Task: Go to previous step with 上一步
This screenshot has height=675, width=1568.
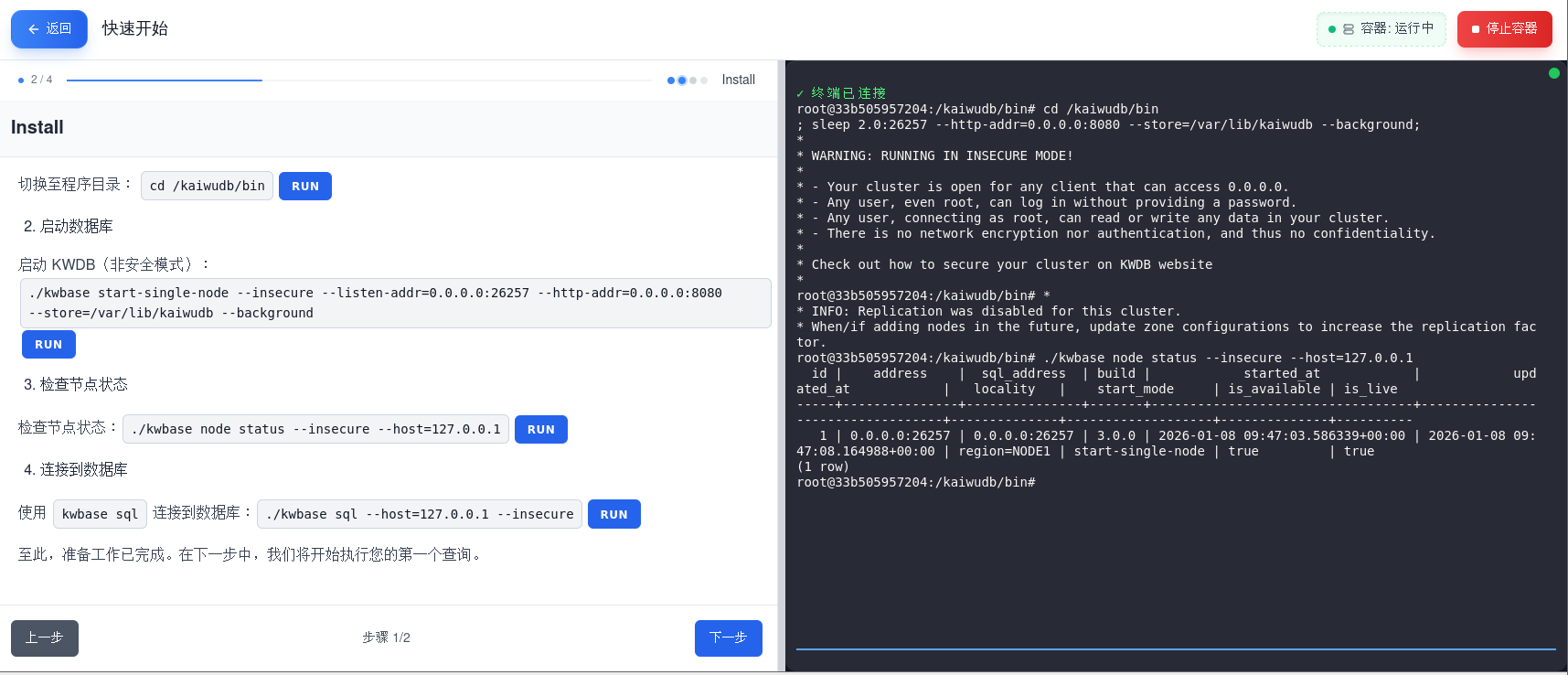Action: (x=45, y=638)
